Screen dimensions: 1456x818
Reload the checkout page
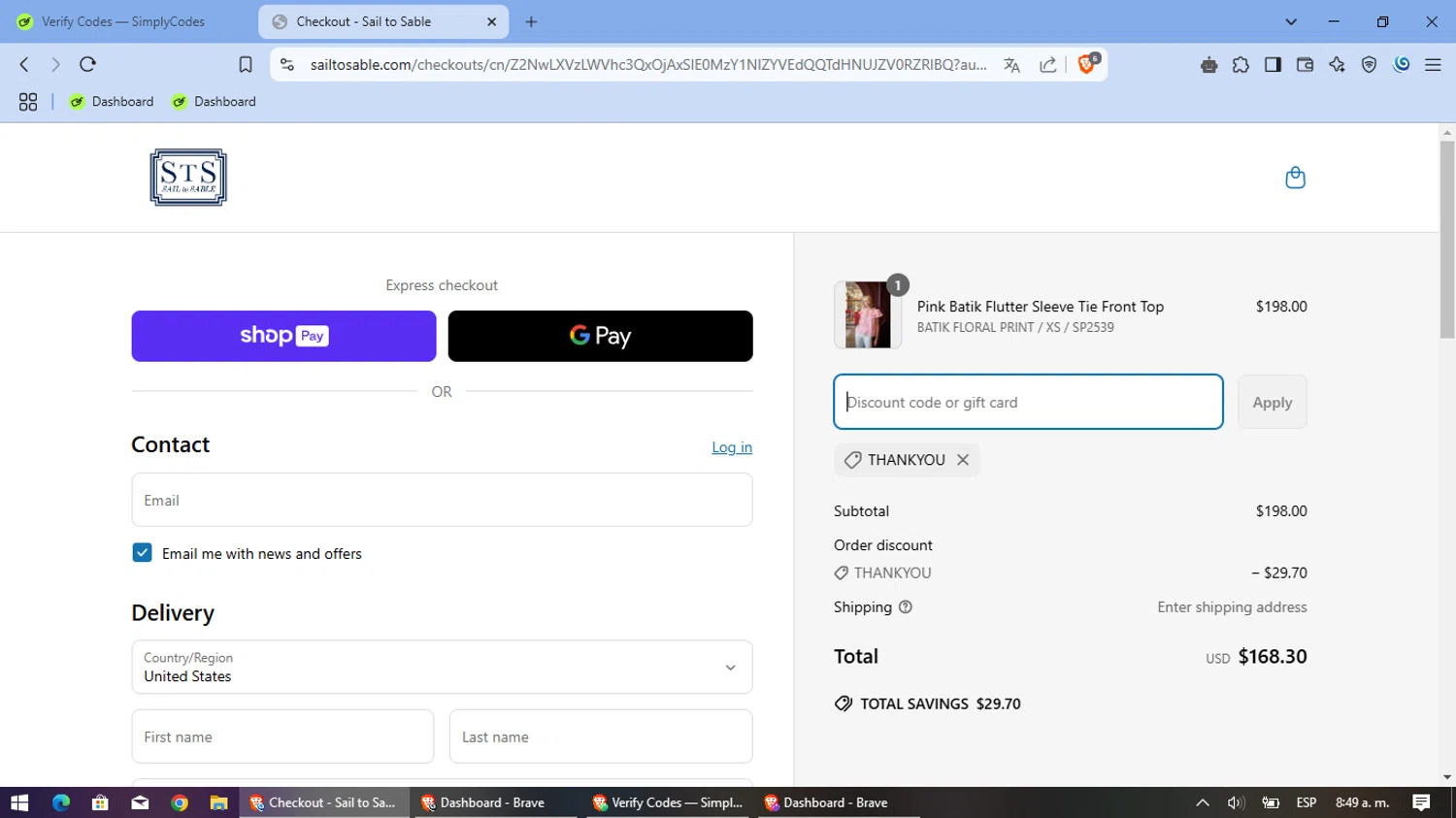coord(87,64)
